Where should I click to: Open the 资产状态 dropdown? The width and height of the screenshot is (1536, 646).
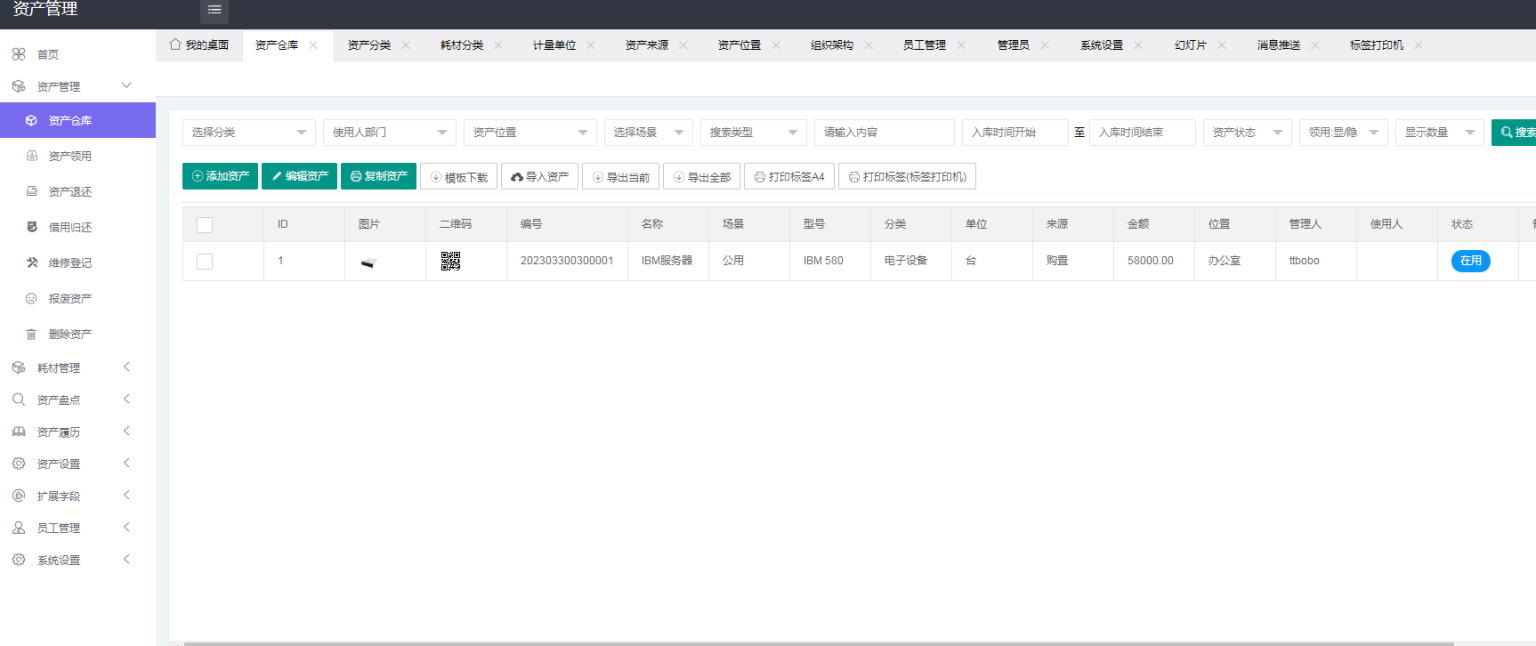coord(1246,132)
